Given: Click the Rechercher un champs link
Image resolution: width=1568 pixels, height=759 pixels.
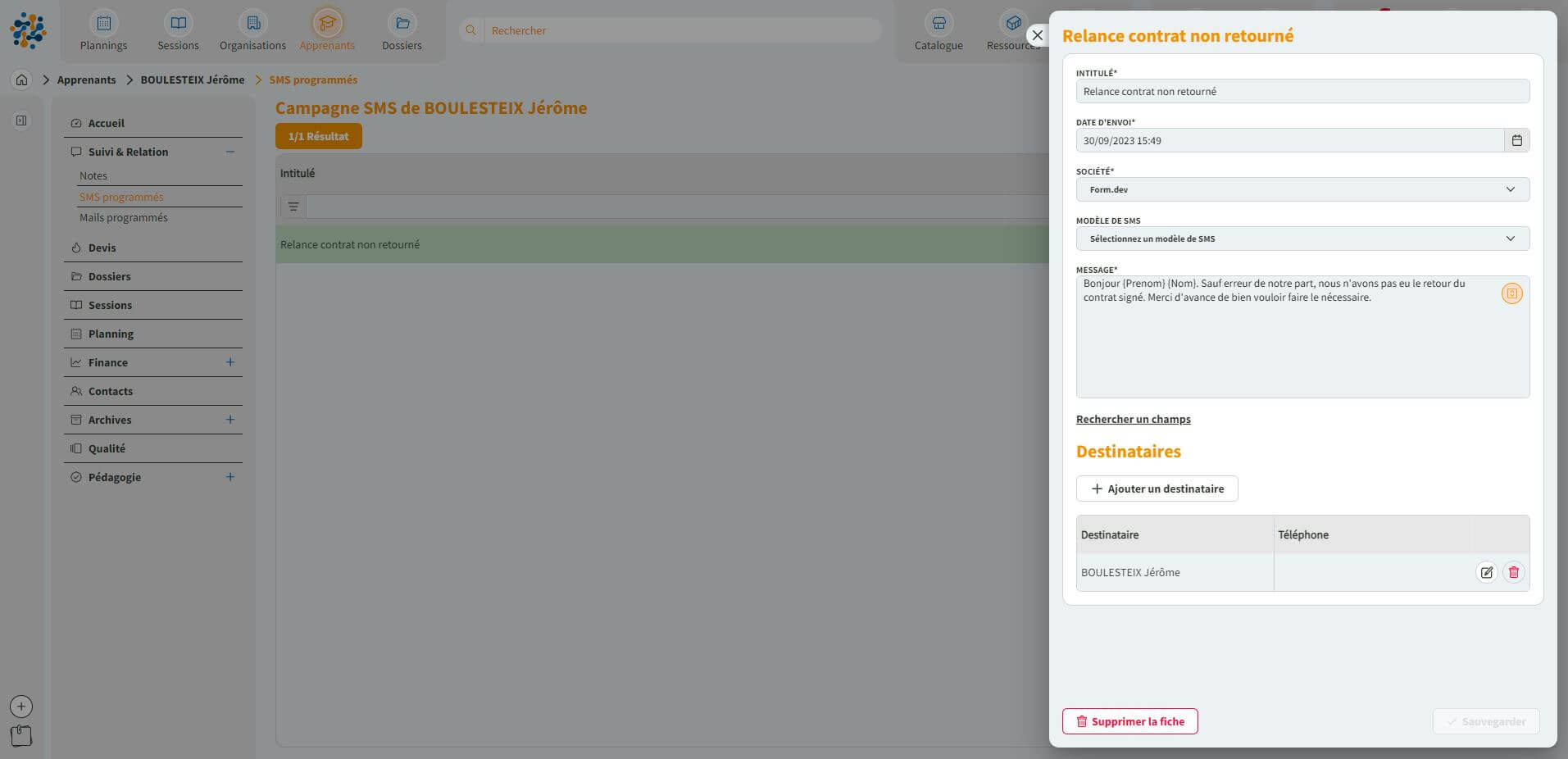Looking at the screenshot, I should [x=1133, y=419].
